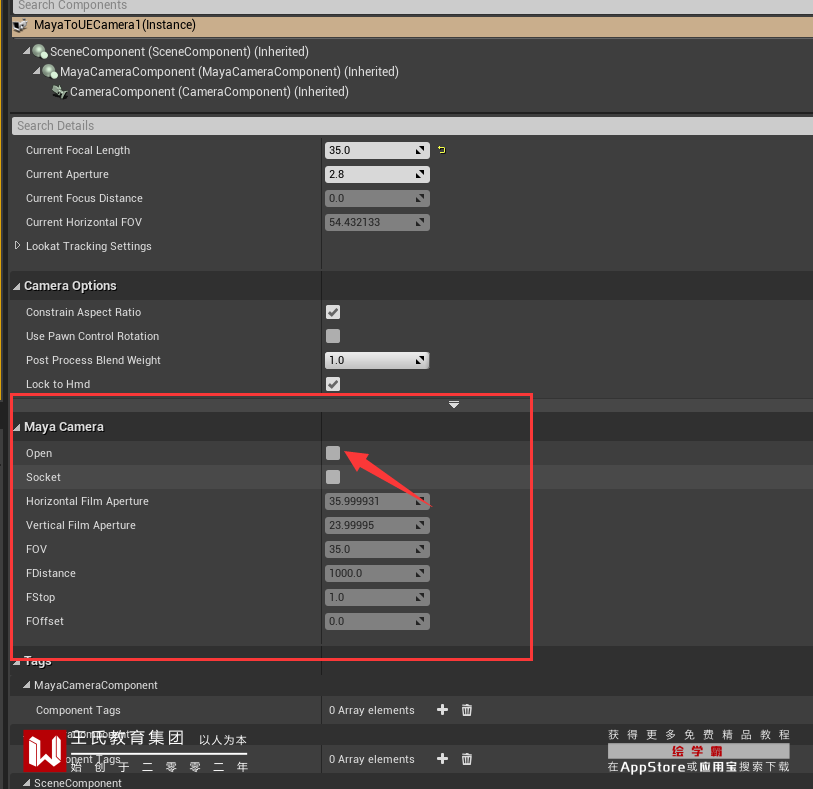Collapse the Camera Options section
Screen dimensions: 813x789
[17, 286]
